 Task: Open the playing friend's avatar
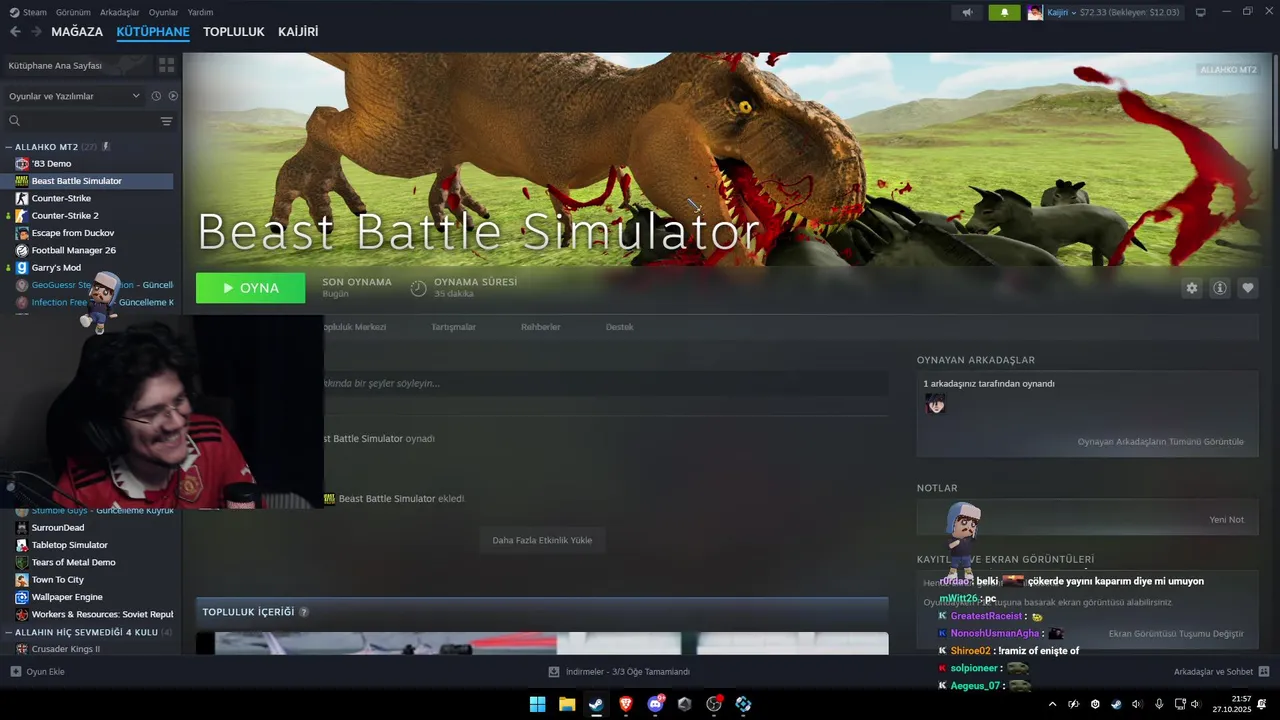tap(935, 404)
